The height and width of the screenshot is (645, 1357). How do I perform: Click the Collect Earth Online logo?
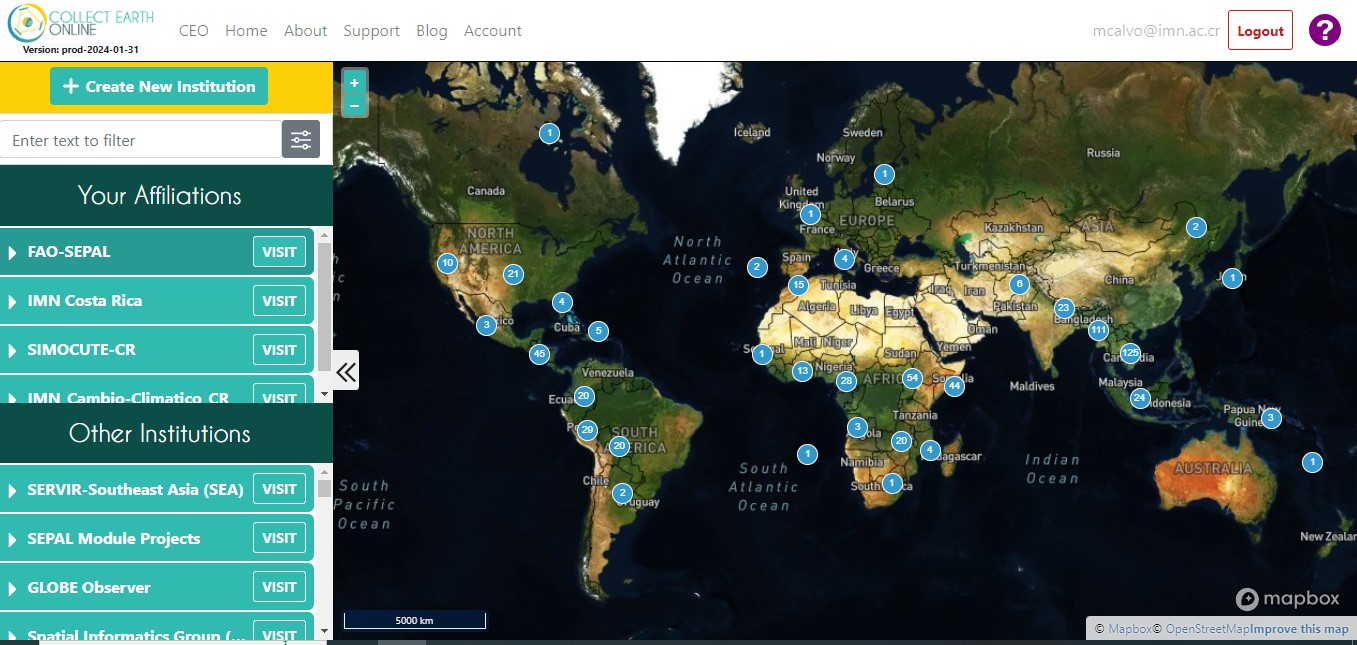(68, 27)
